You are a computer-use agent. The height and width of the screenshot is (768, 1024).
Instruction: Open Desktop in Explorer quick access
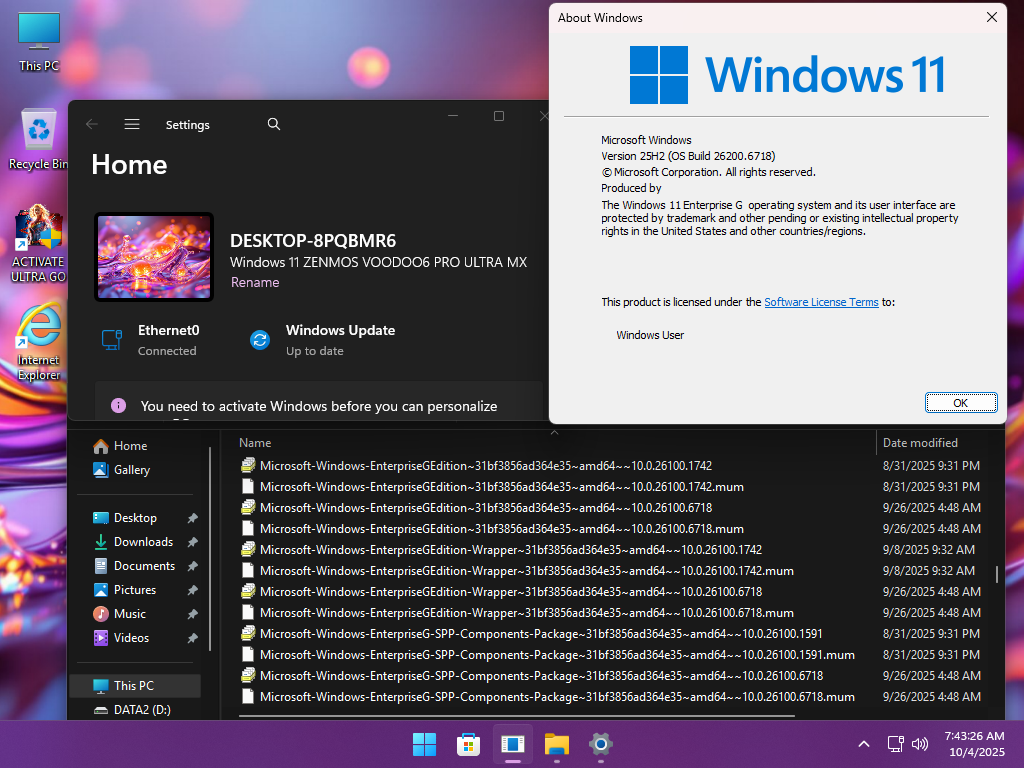135,518
